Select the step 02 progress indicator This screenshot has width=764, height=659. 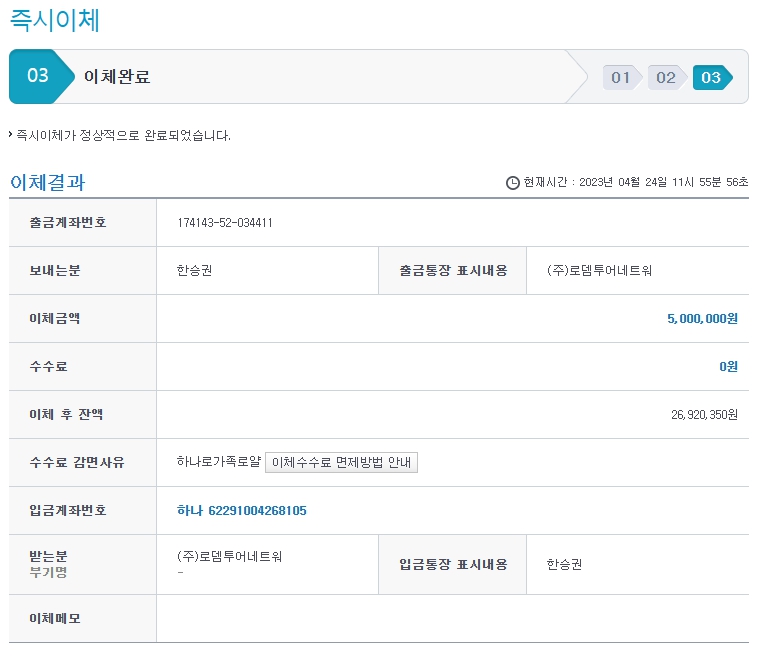click(665, 77)
